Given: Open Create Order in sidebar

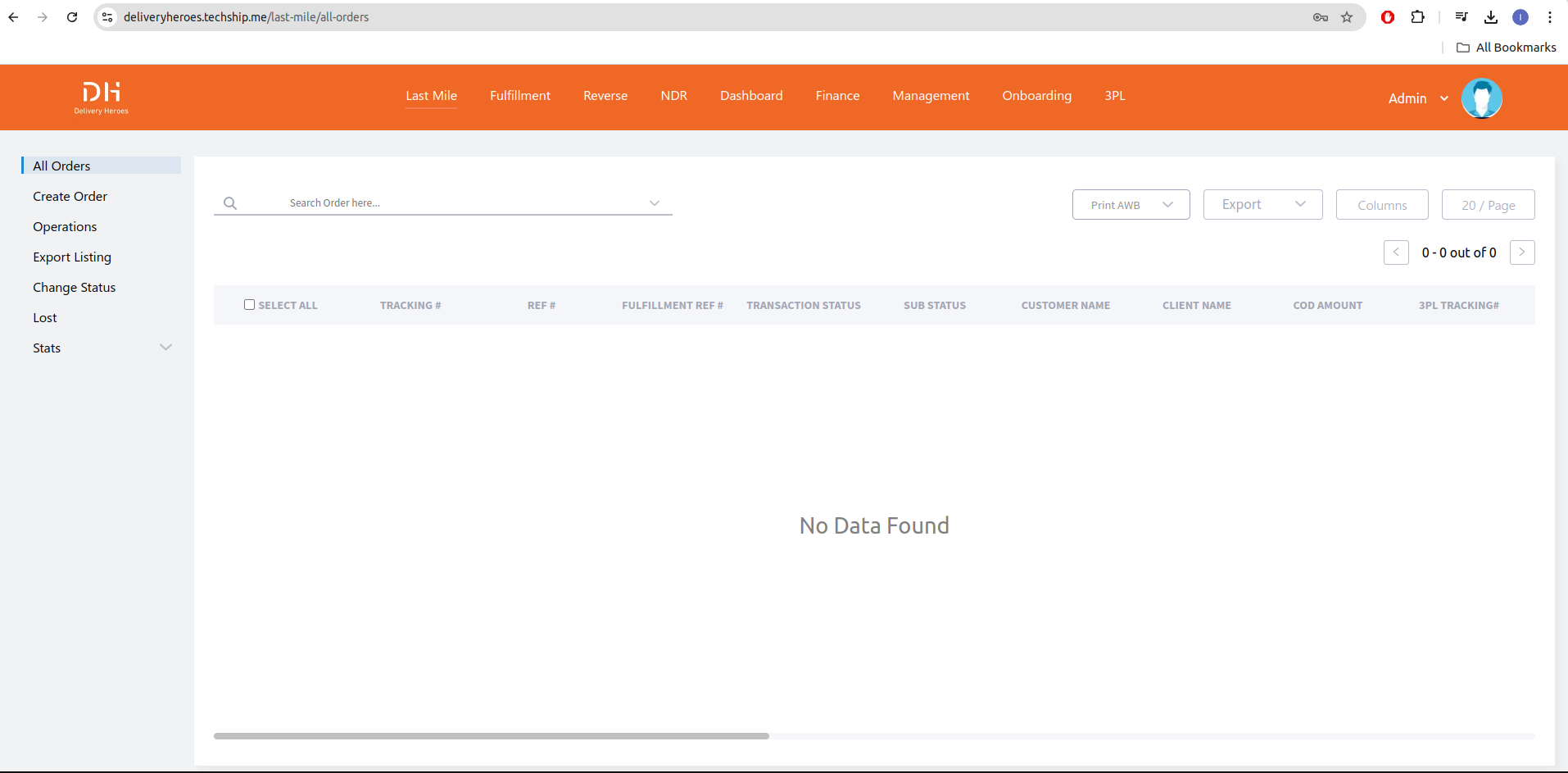Looking at the screenshot, I should tap(70, 197).
